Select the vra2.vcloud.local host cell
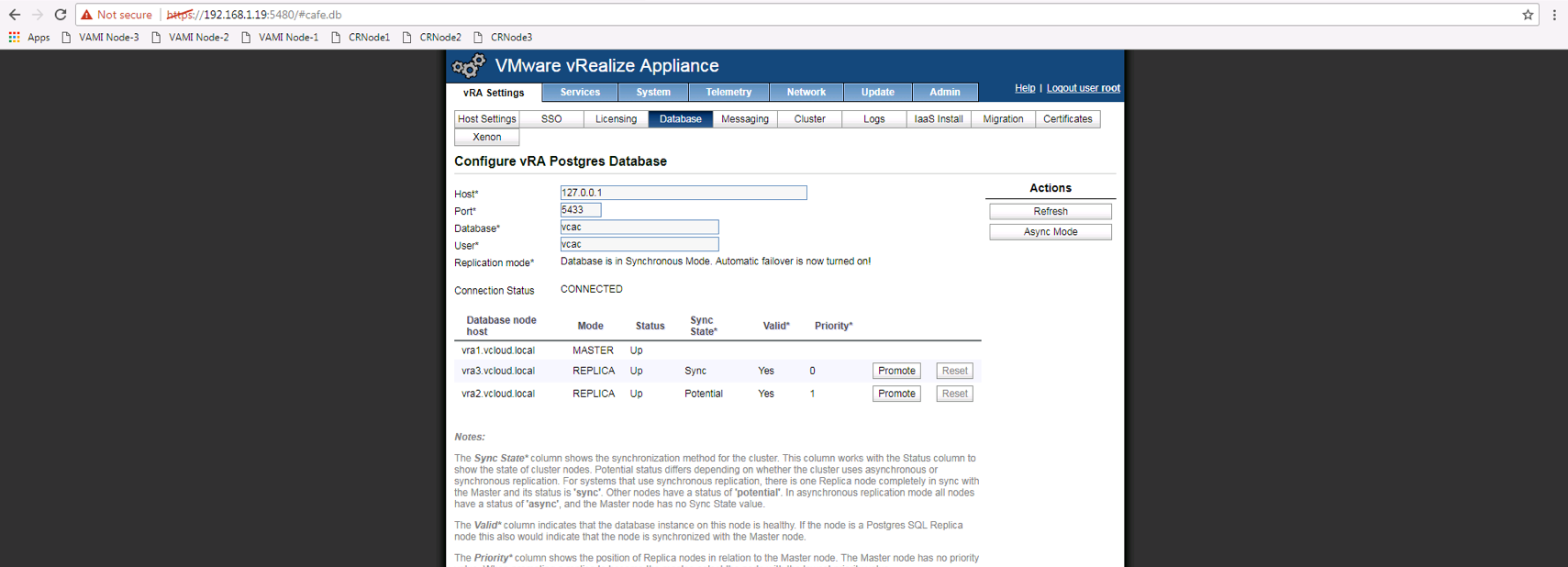 tap(498, 394)
